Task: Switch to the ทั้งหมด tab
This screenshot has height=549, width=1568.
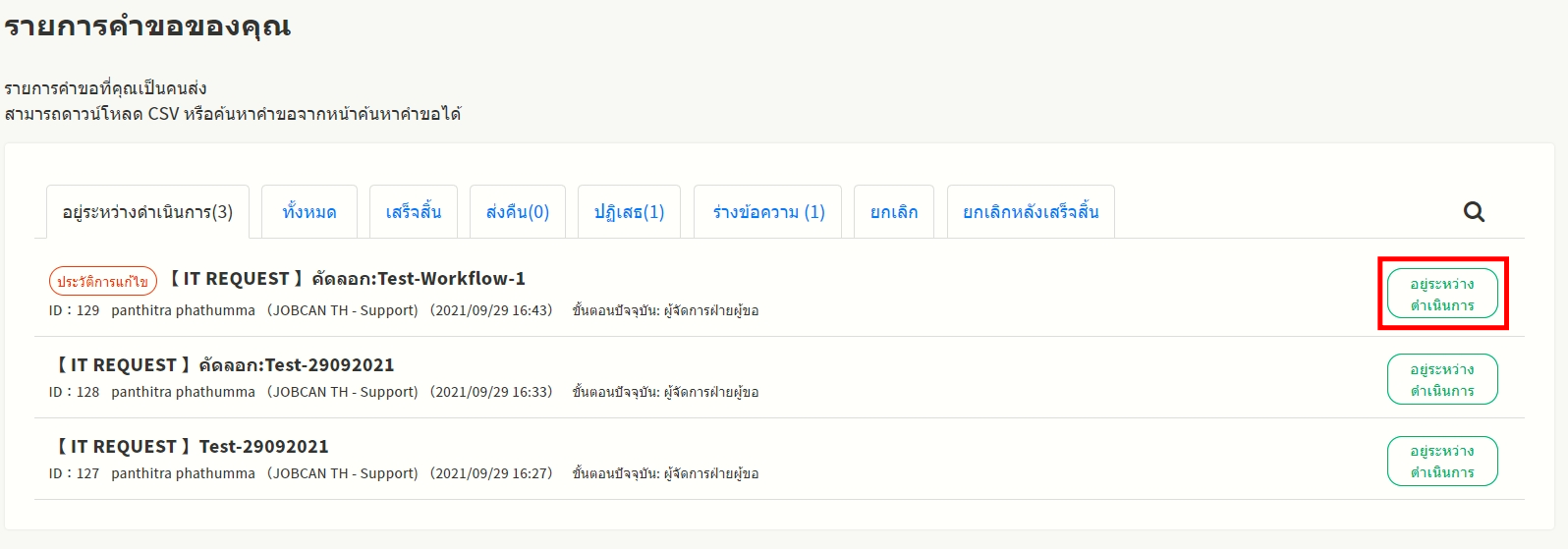Action: (309, 212)
